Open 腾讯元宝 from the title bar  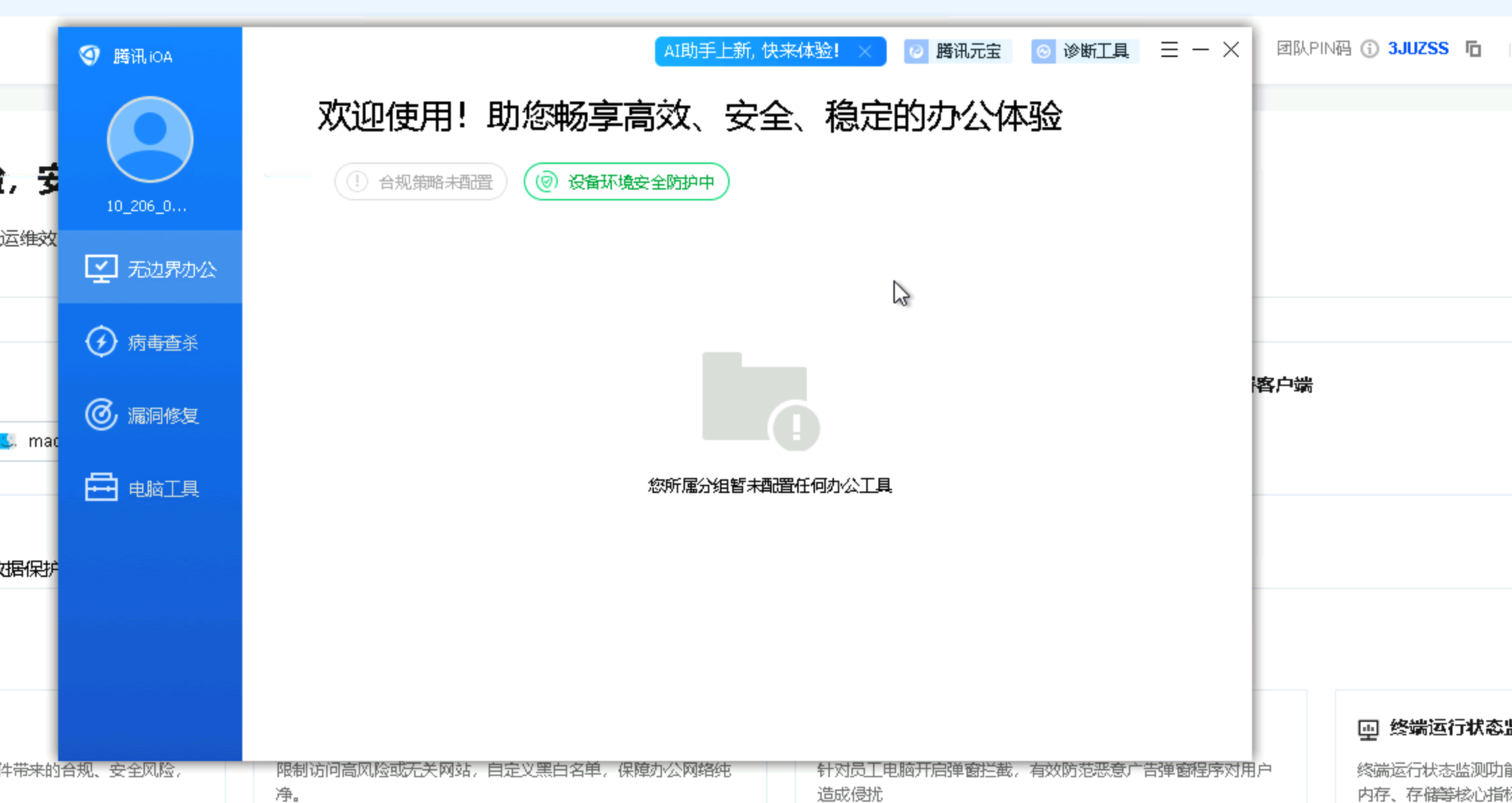coord(957,51)
